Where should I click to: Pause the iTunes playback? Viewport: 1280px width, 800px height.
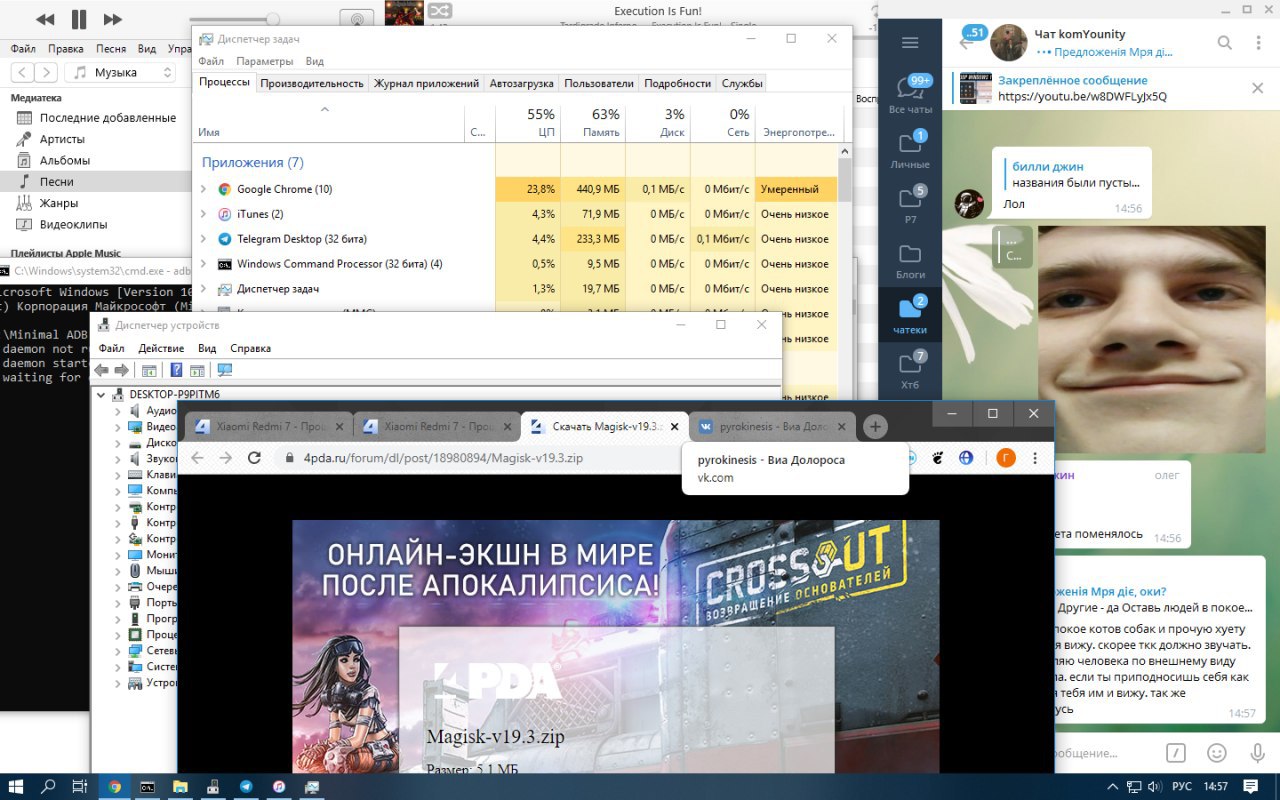point(79,19)
